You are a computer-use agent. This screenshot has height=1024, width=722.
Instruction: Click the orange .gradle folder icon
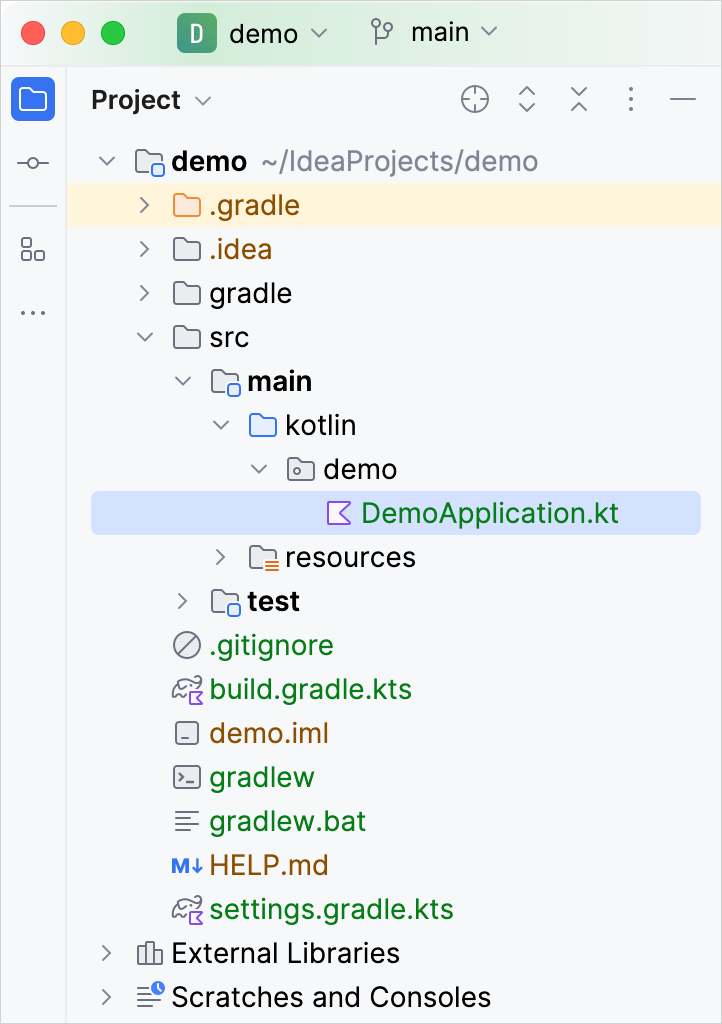187,205
